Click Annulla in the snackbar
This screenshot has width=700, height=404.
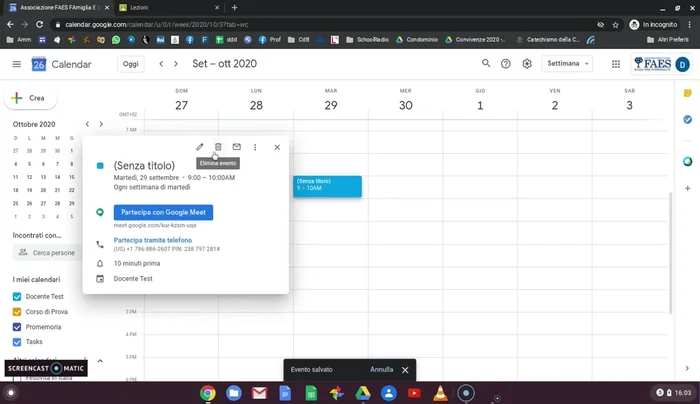[381, 370]
